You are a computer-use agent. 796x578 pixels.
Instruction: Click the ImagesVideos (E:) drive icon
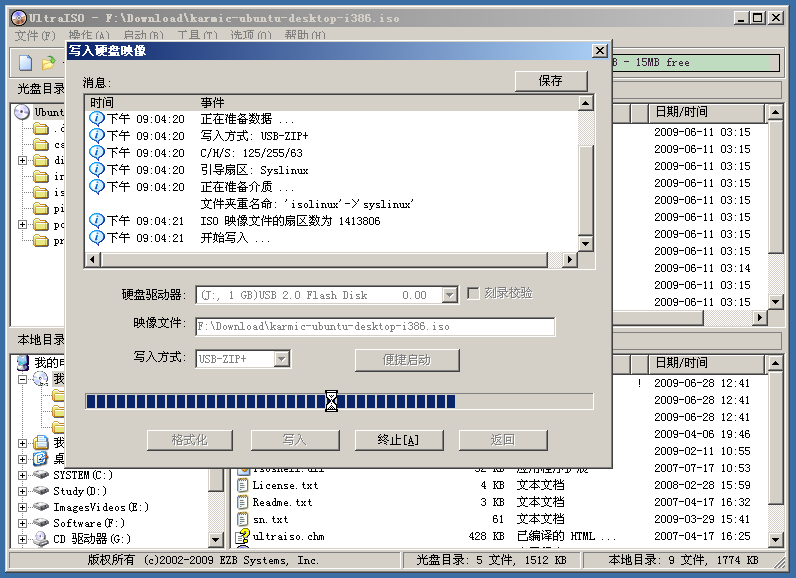click(x=41, y=507)
